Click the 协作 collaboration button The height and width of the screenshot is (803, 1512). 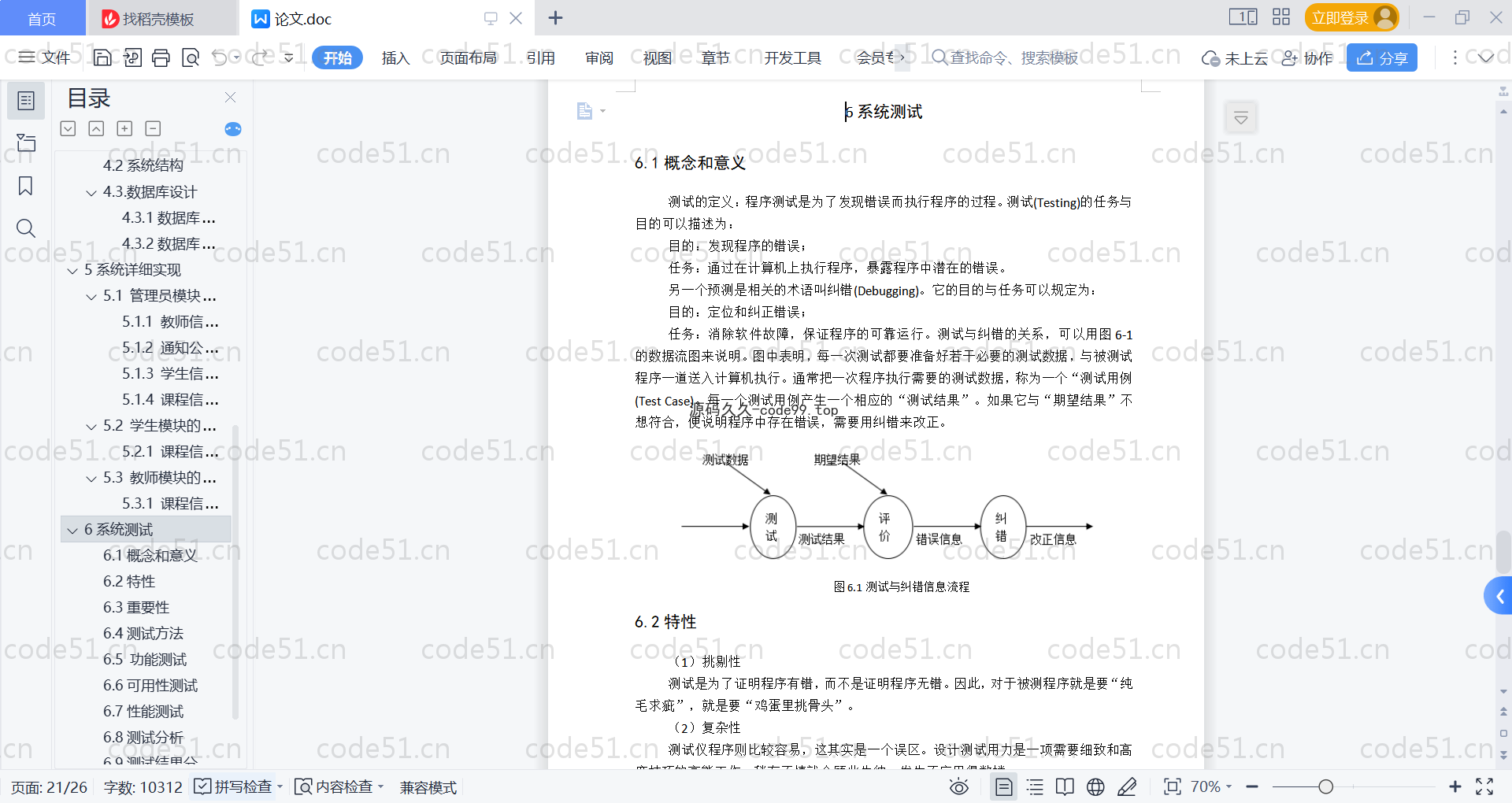point(1307,57)
